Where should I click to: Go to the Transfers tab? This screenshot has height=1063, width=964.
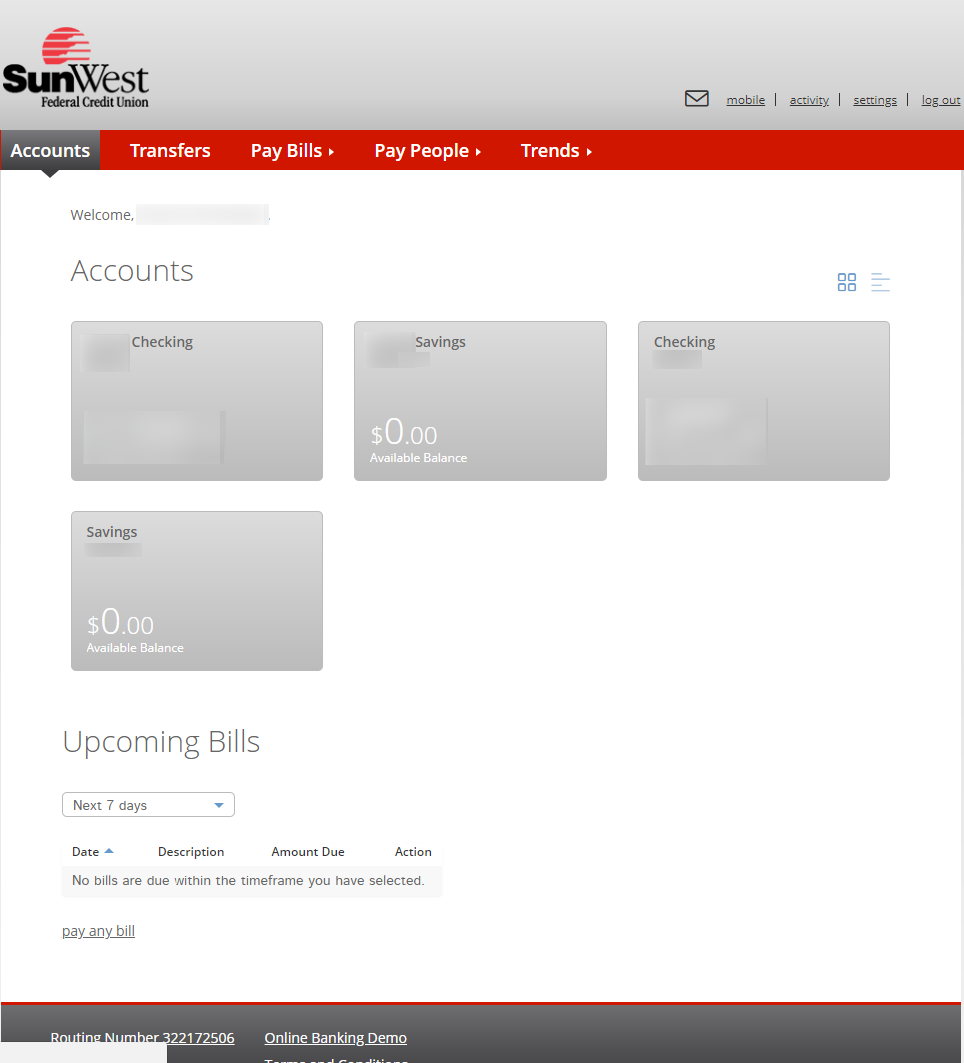pos(170,150)
